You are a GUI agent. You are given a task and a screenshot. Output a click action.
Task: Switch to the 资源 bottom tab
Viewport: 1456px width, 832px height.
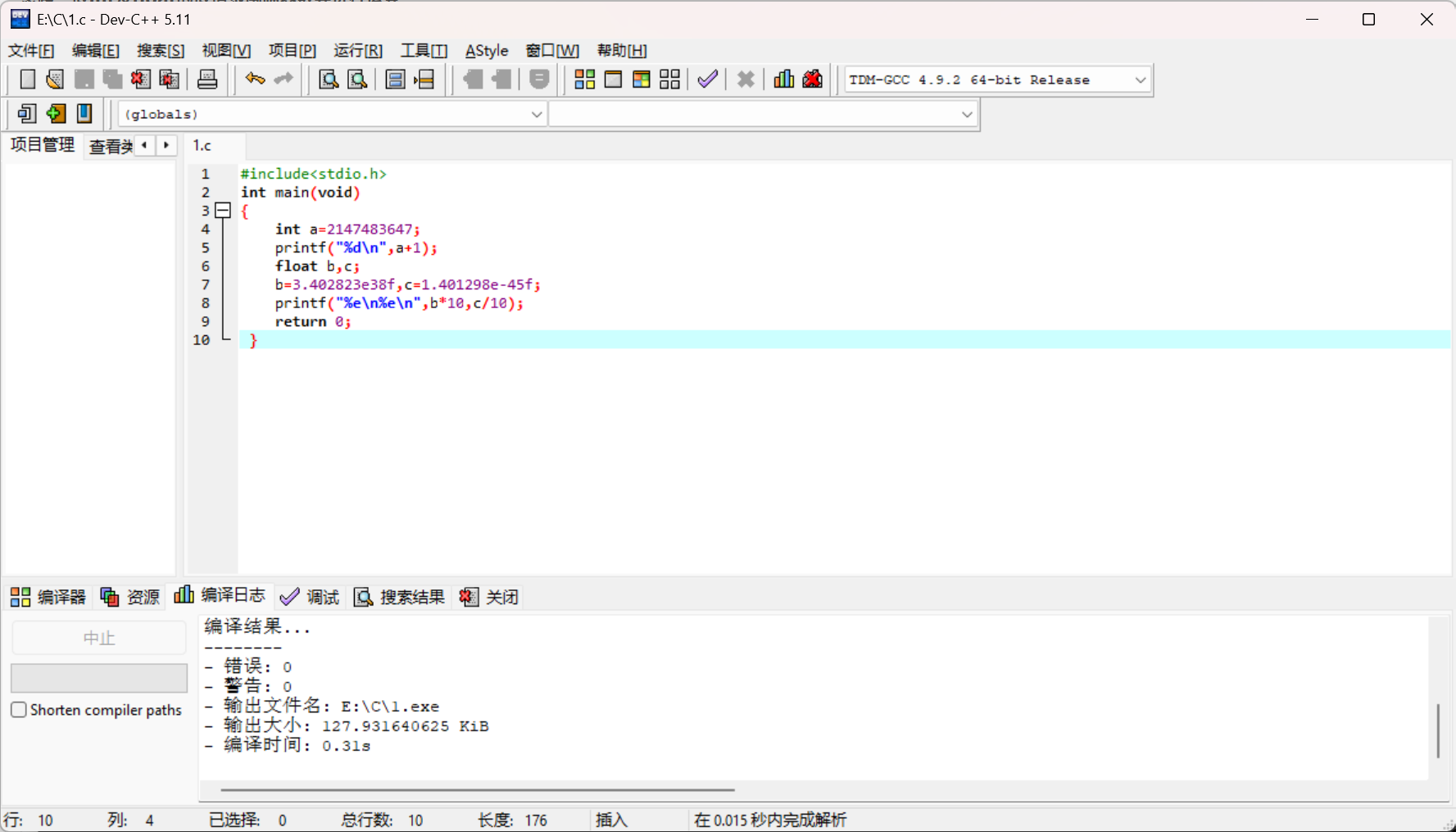[130, 597]
